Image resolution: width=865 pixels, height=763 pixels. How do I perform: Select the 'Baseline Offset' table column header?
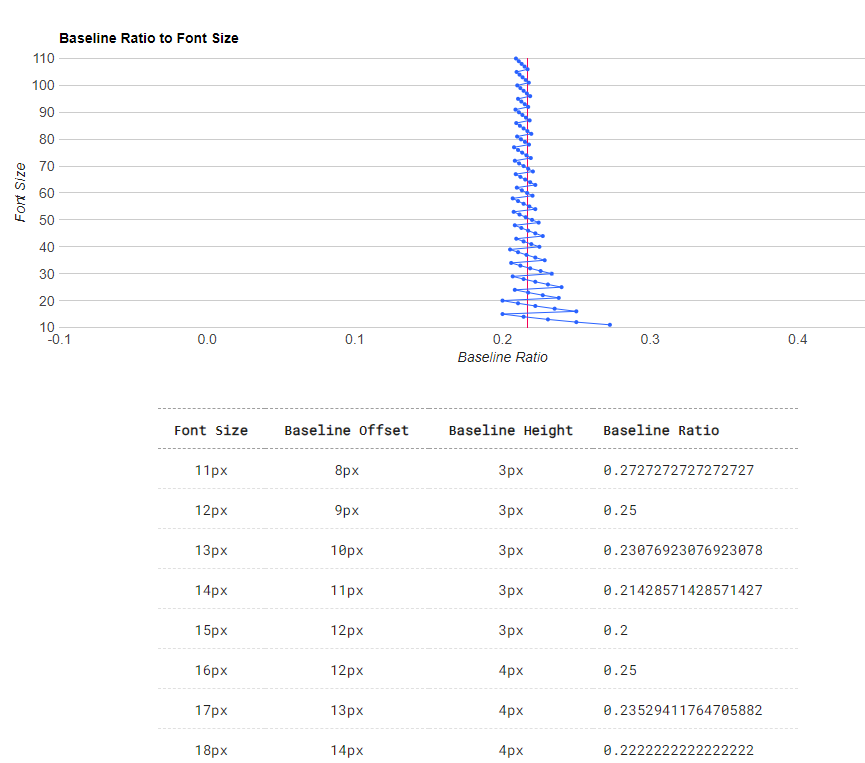tap(346, 431)
